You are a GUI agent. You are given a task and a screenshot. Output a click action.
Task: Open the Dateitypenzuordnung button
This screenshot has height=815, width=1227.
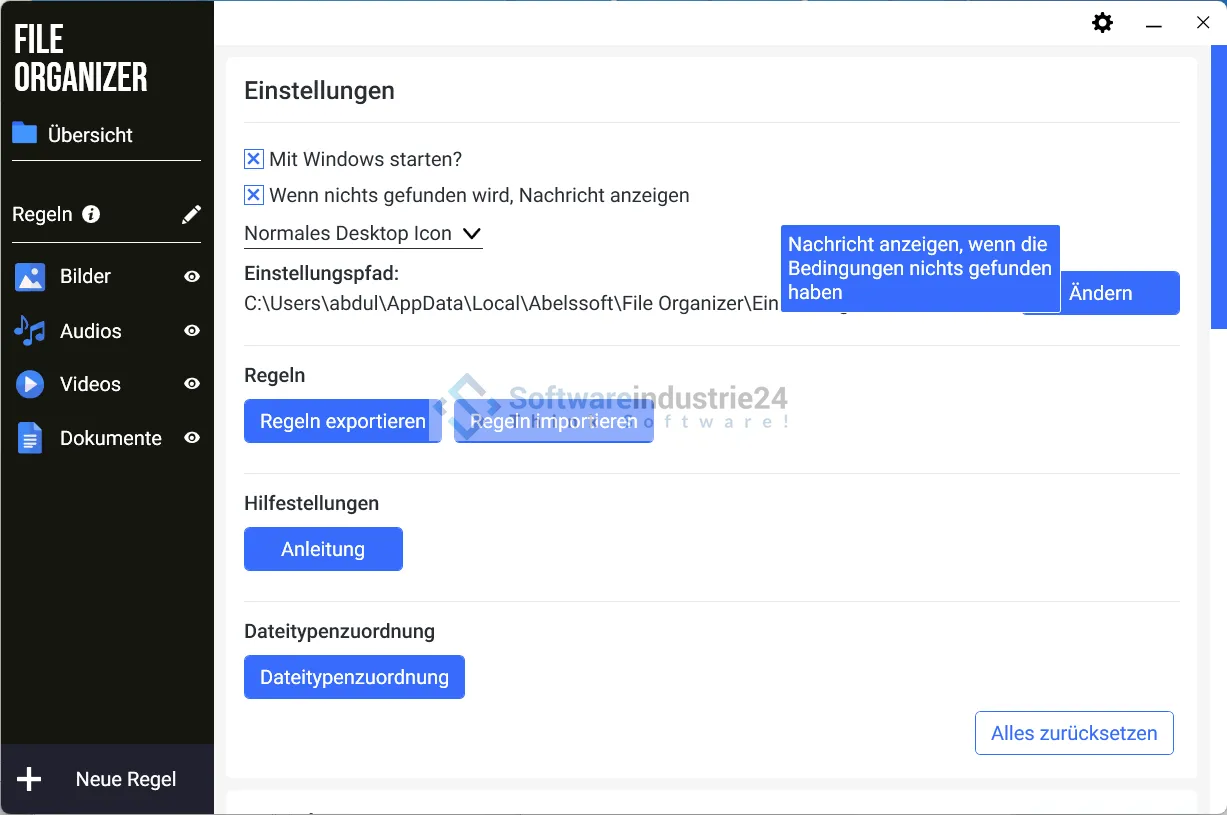tap(354, 677)
